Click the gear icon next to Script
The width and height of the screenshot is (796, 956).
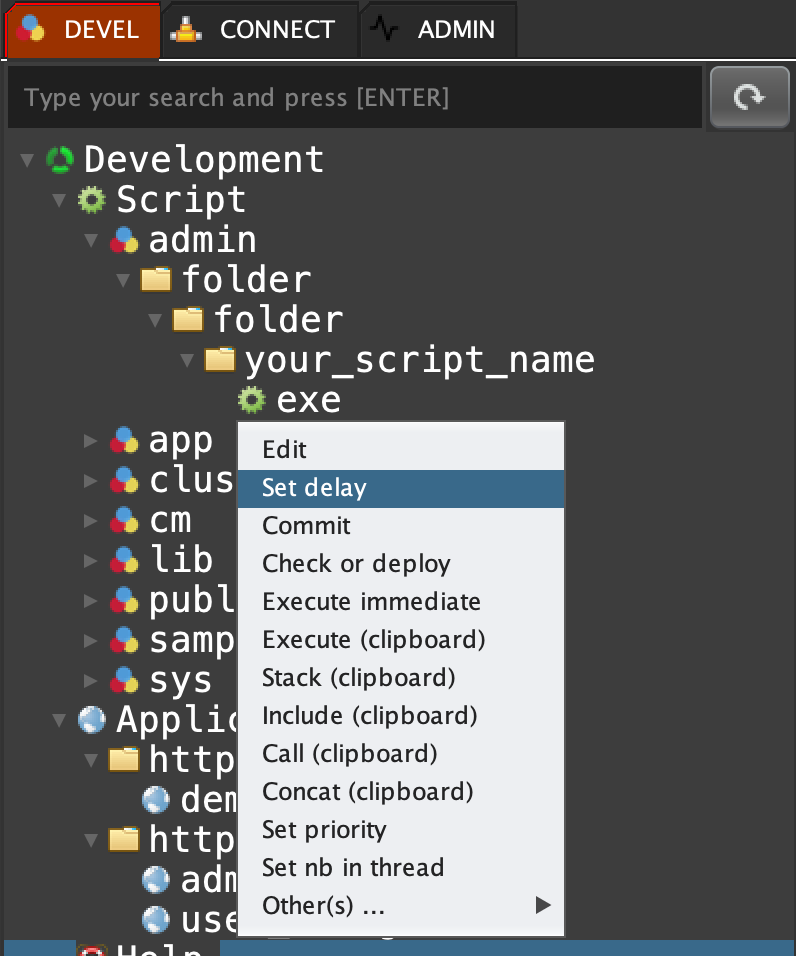tap(92, 200)
